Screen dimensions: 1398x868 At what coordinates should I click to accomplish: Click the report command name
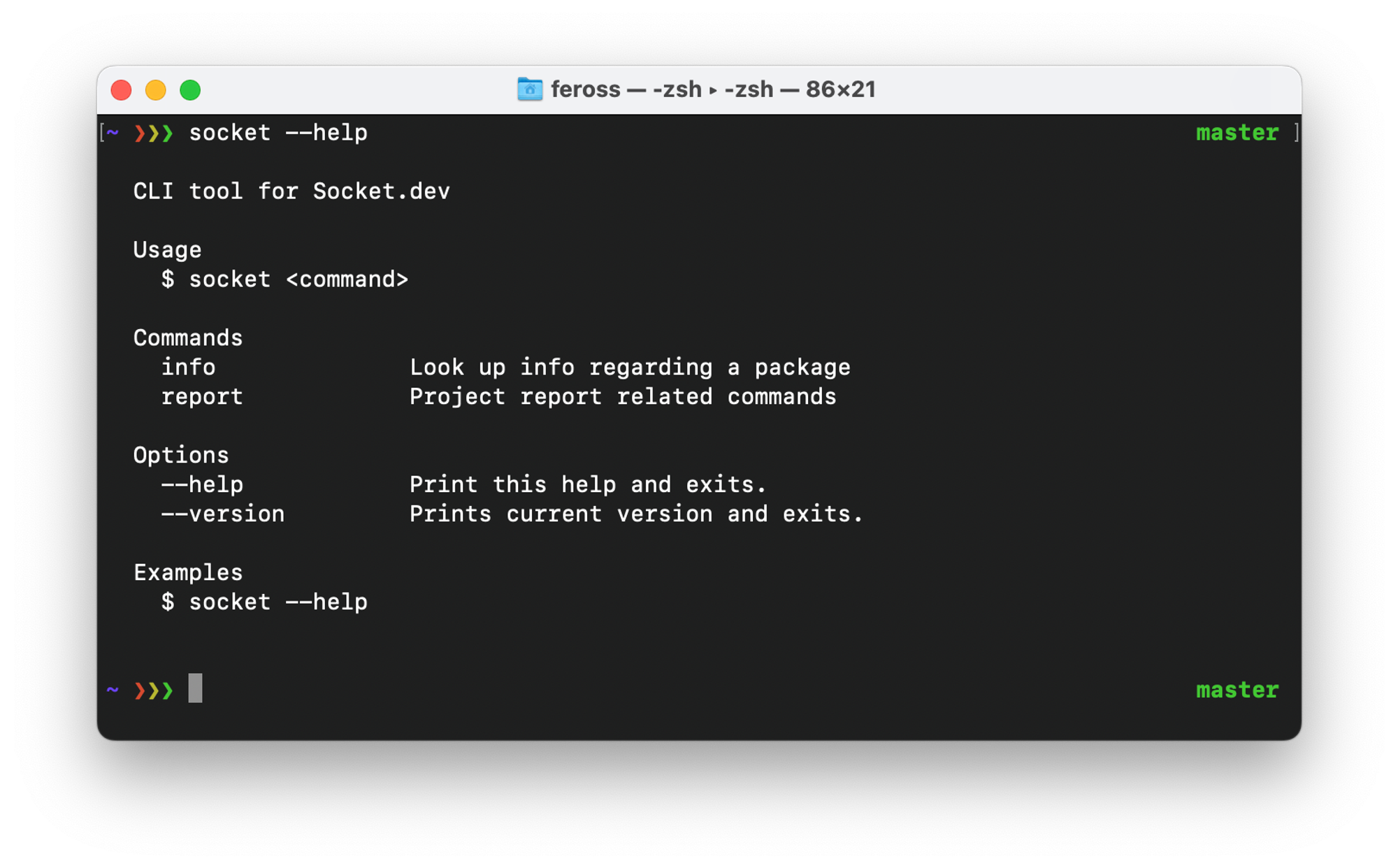tap(202, 396)
